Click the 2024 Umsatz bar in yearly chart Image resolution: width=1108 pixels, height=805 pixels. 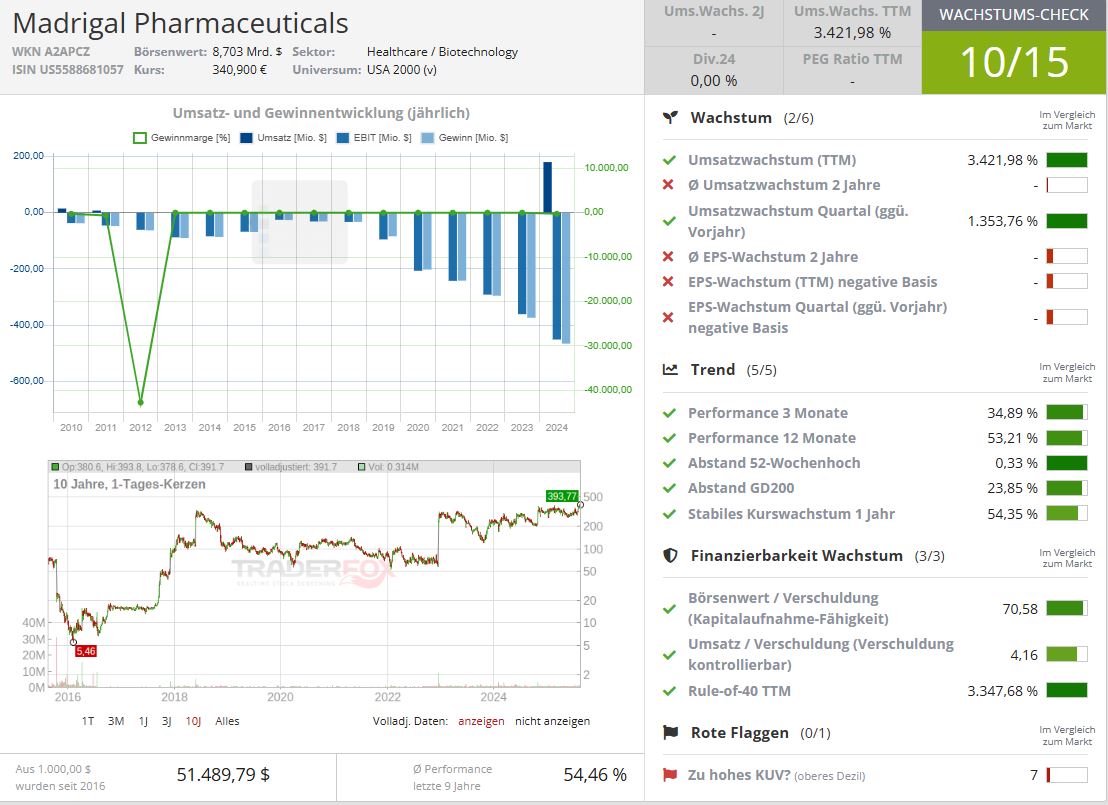click(548, 187)
